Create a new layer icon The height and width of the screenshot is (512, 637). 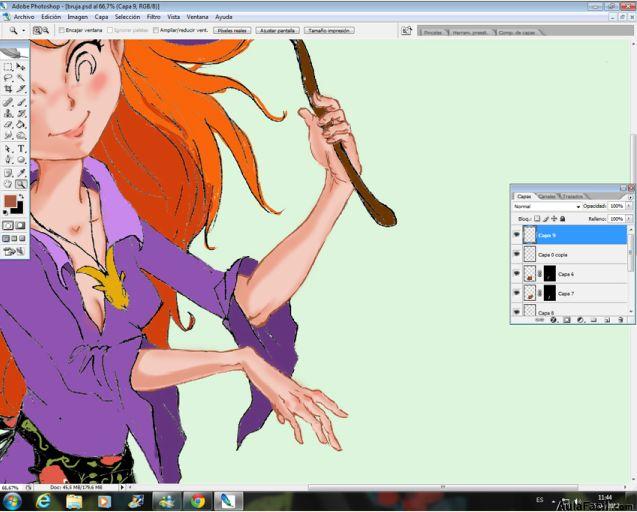click(607, 320)
